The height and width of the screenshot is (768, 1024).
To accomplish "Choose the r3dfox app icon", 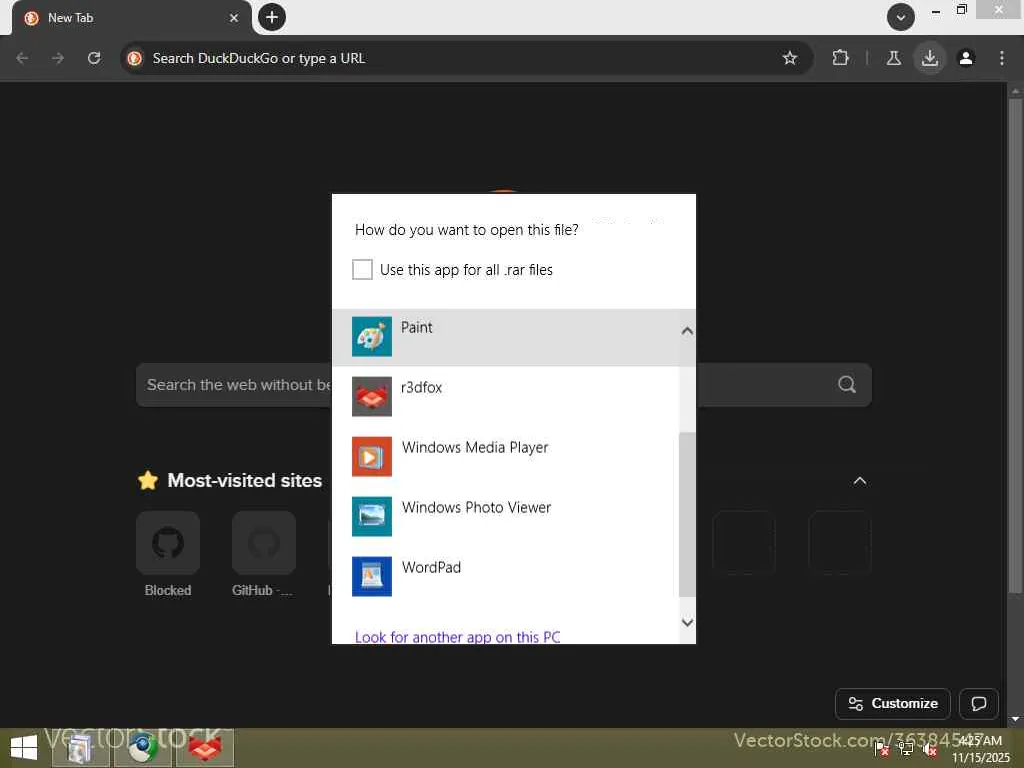I will click(372, 396).
